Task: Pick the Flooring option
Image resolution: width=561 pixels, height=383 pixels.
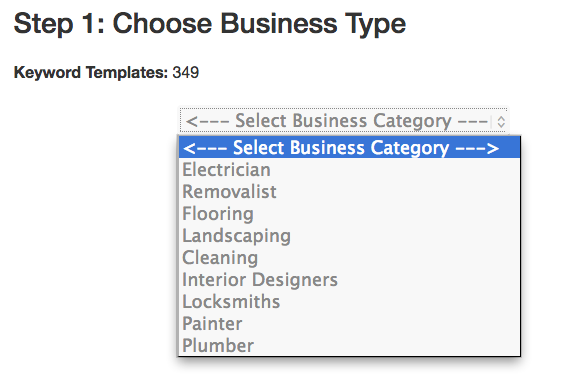Action: coord(350,214)
